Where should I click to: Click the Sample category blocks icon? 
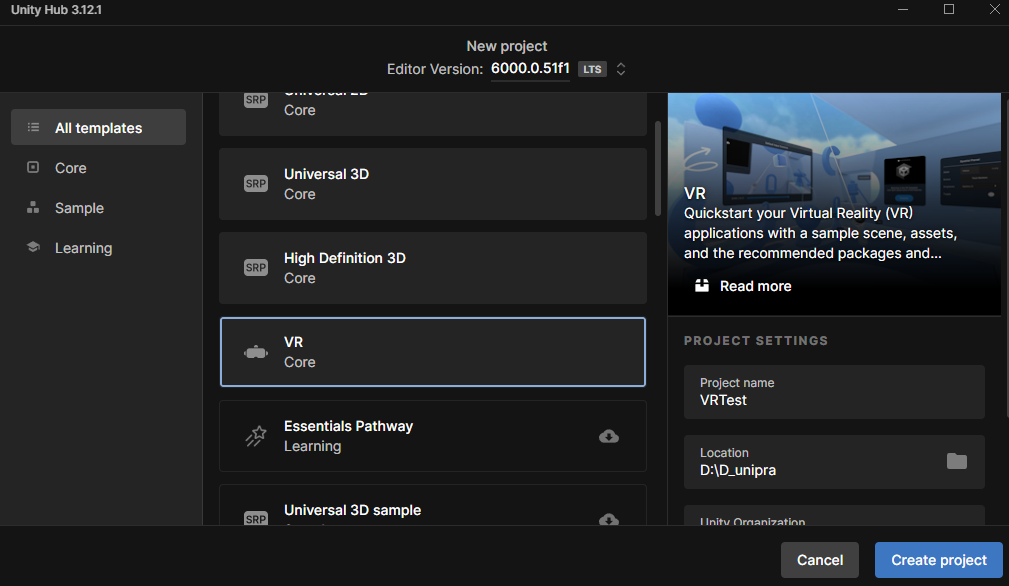33,207
